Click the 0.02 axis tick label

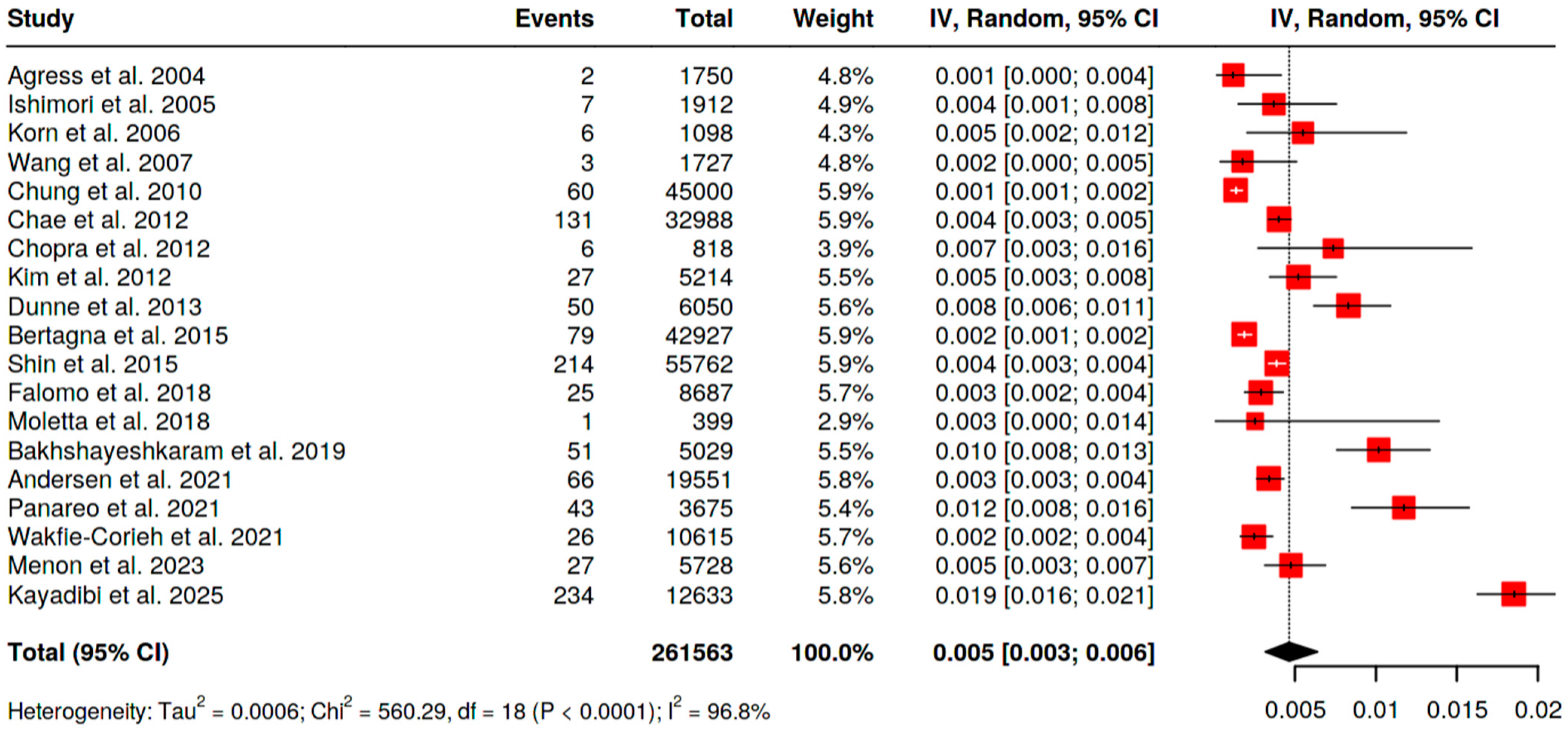[1537, 710]
